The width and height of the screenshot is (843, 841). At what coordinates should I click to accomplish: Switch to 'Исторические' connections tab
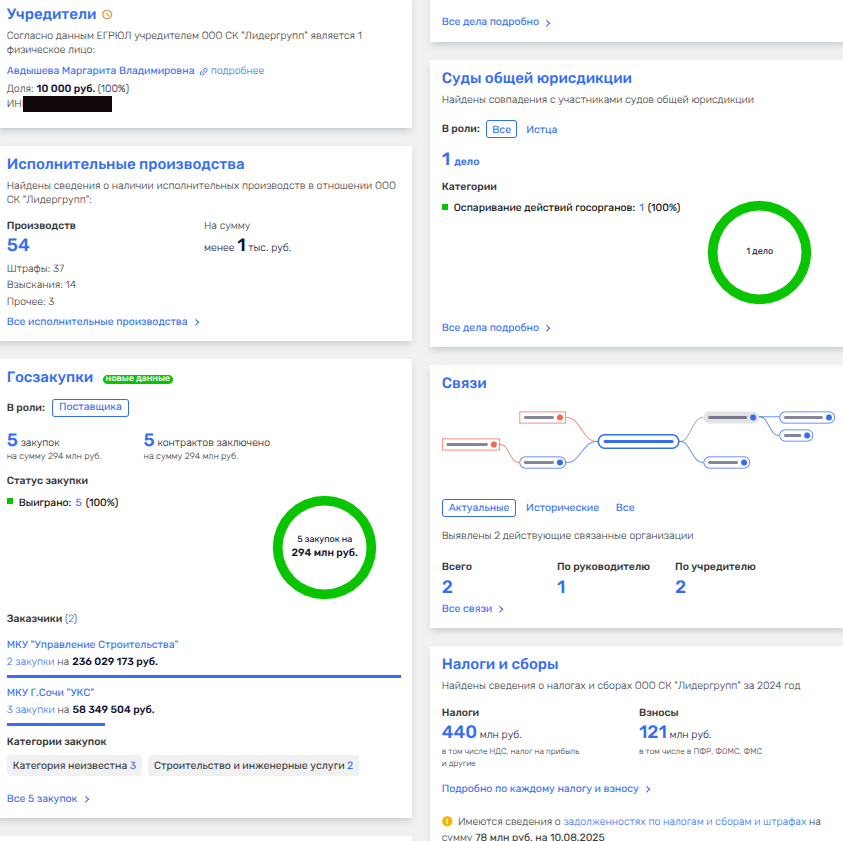pyautogui.click(x=562, y=508)
